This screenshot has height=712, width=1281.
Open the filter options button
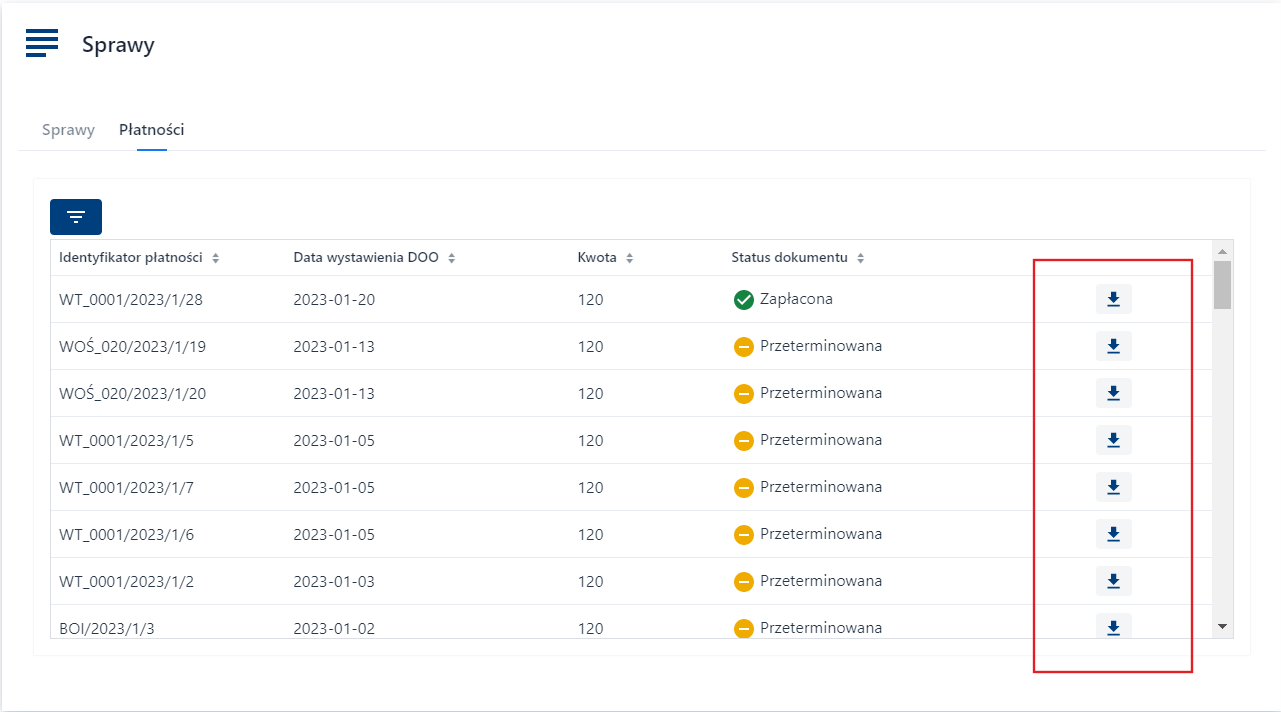tap(76, 217)
